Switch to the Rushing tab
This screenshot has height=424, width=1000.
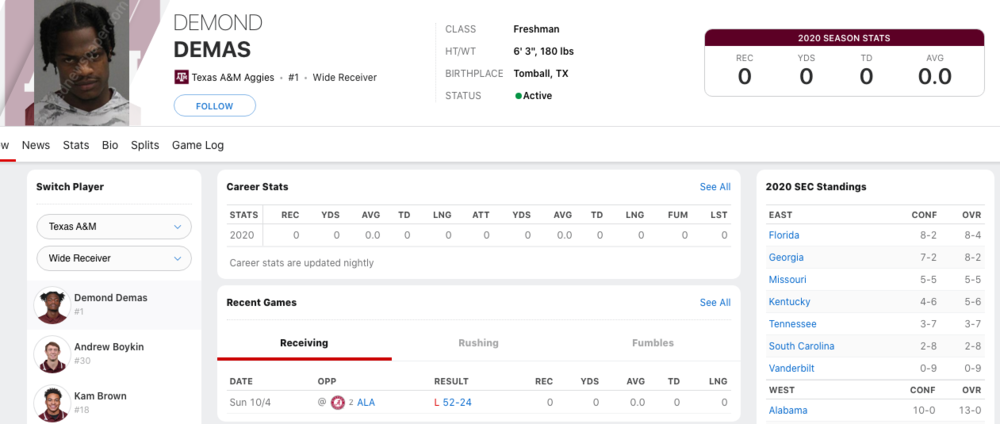tap(478, 343)
